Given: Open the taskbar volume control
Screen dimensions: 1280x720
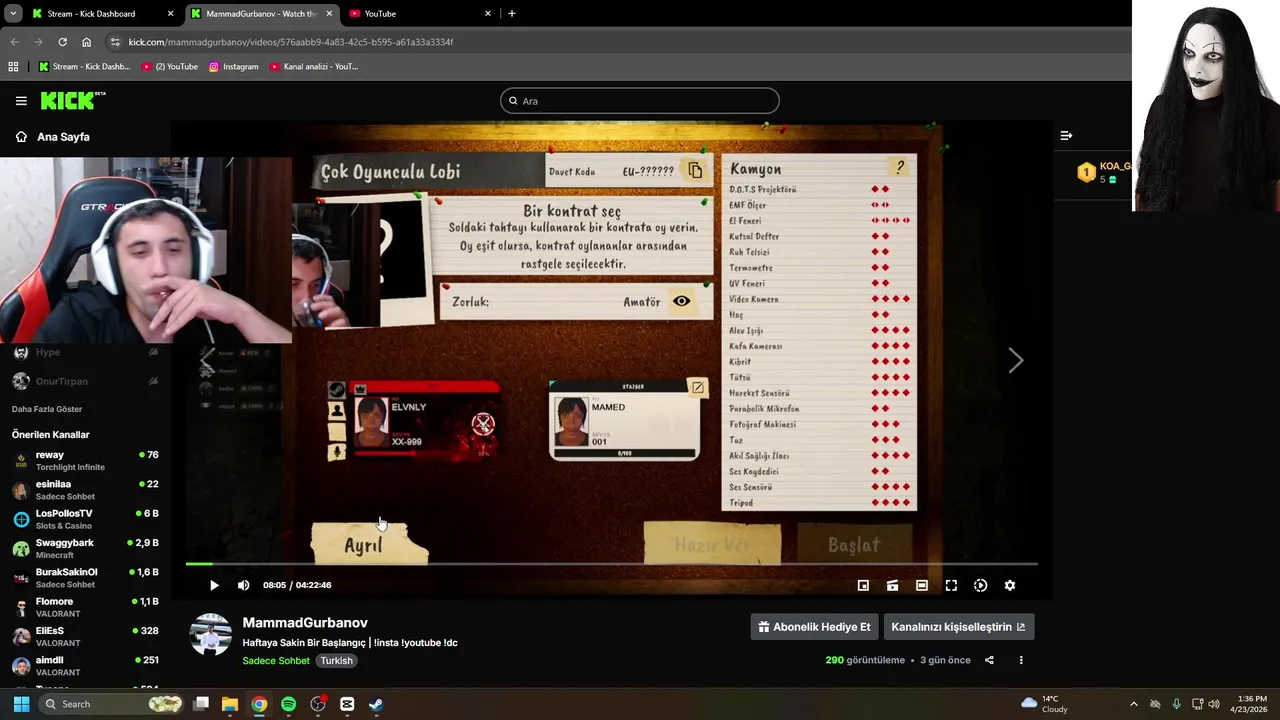Looking at the screenshot, I should coord(1214,704).
